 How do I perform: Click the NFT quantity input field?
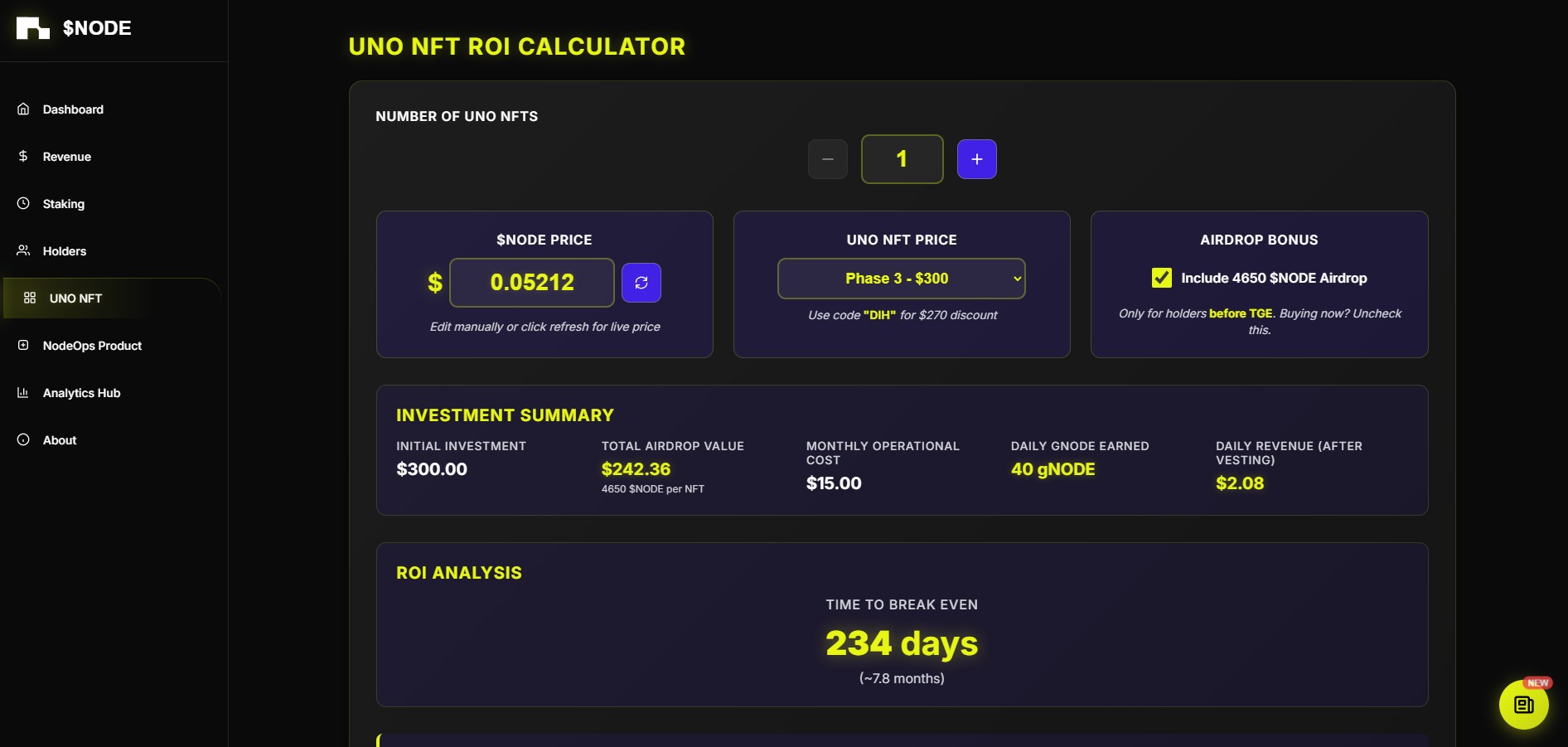902,159
